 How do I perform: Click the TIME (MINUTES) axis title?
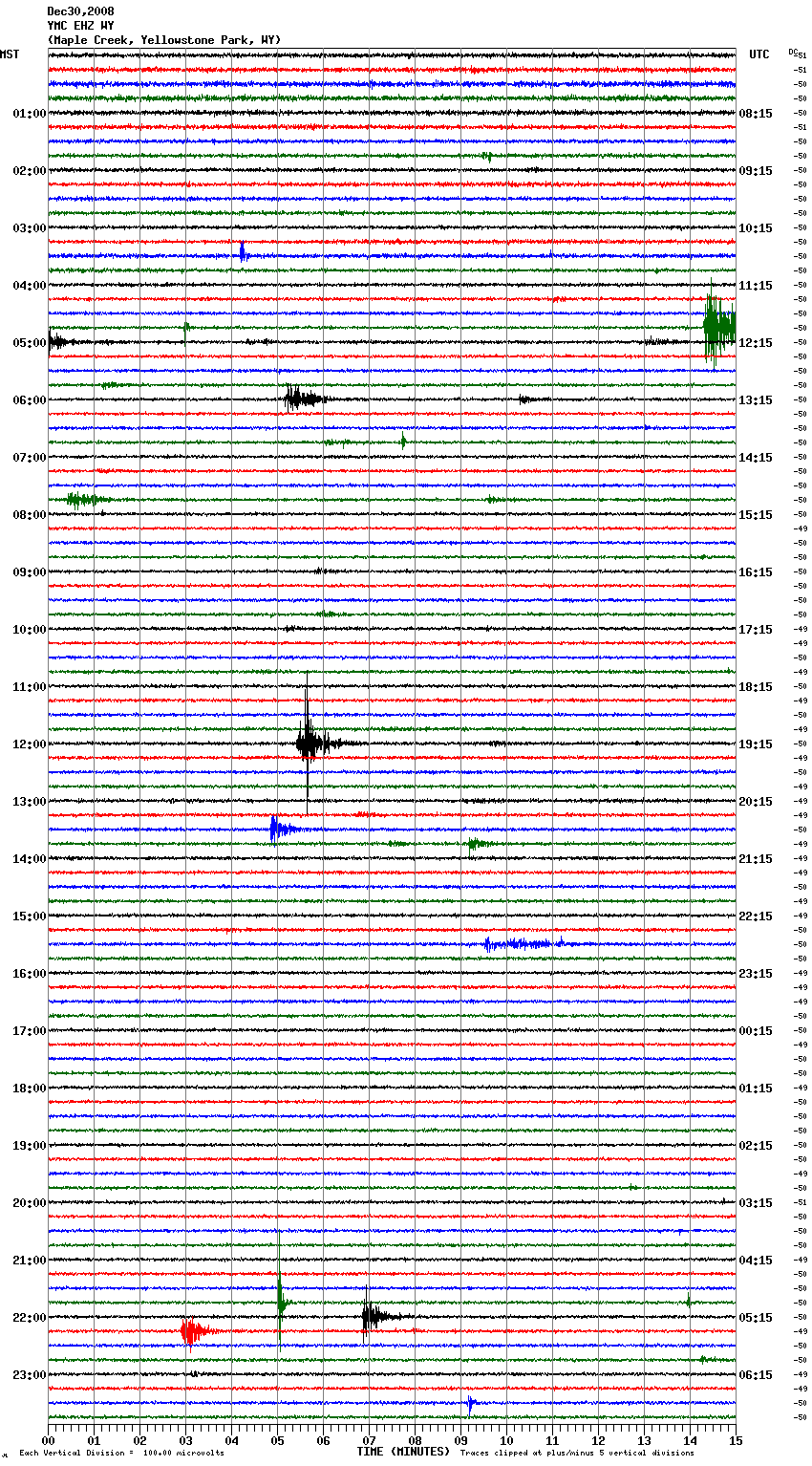pyautogui.click(x=403, y=1452)
